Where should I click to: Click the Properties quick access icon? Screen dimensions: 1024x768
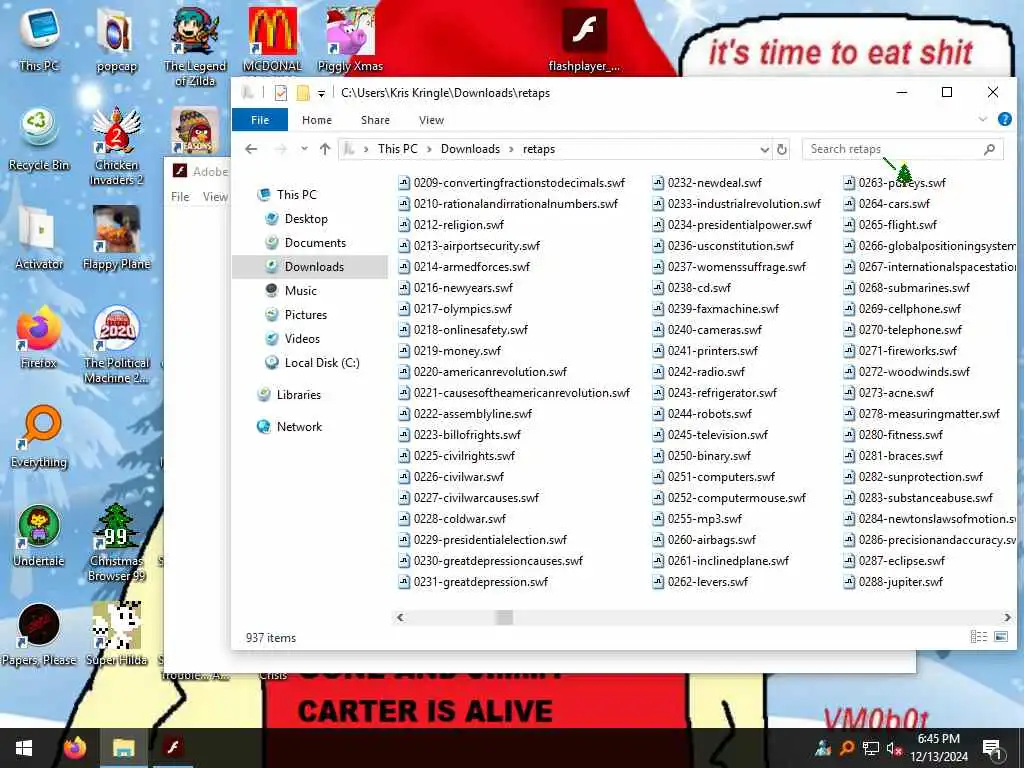click(x=281, y=93)
